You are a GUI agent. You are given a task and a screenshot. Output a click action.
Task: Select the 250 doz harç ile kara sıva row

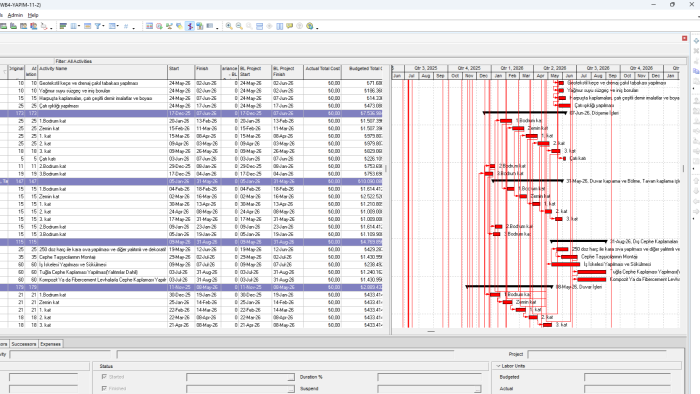191,249
